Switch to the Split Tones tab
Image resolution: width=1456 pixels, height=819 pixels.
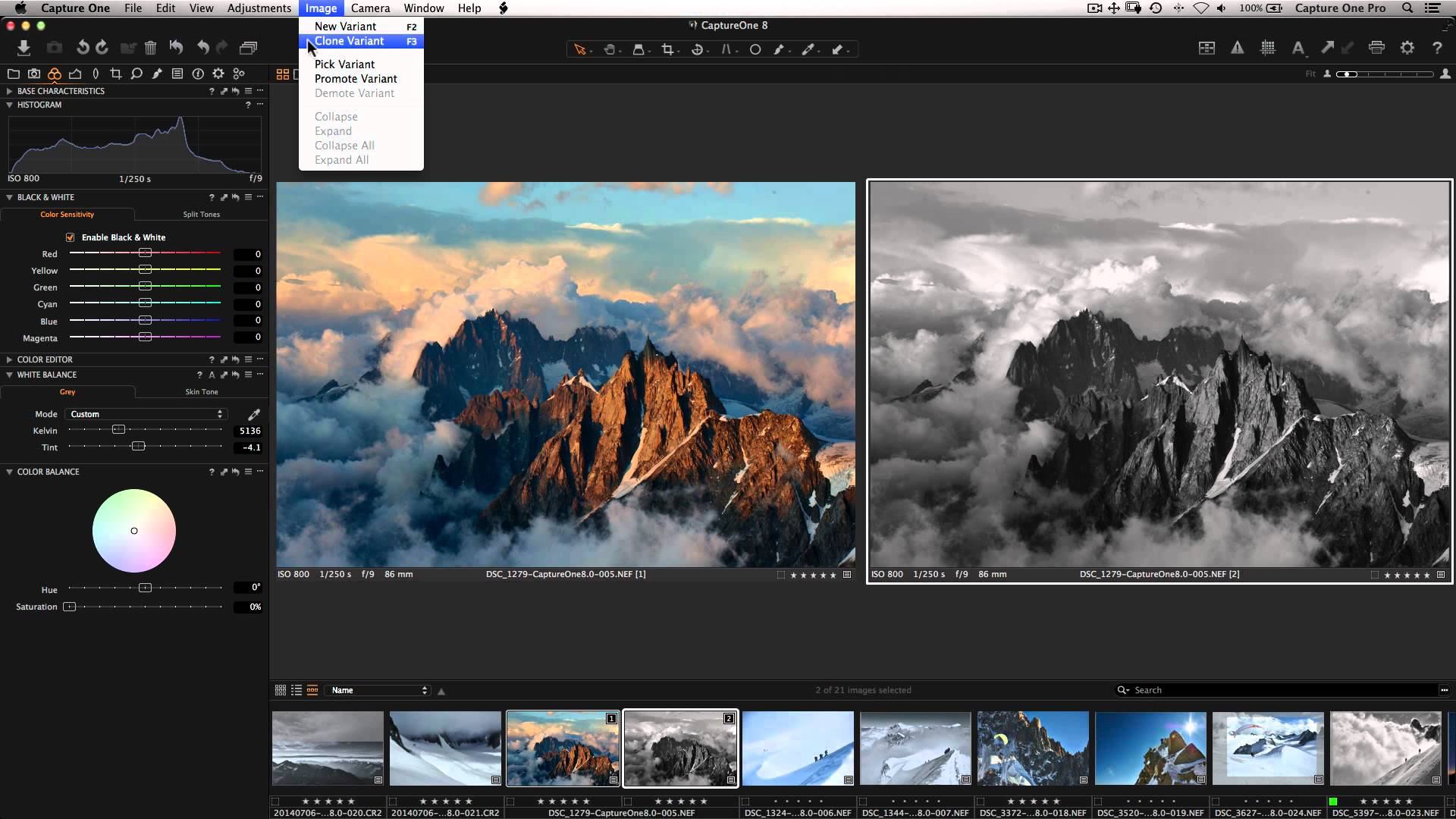(x=201, y=215)
